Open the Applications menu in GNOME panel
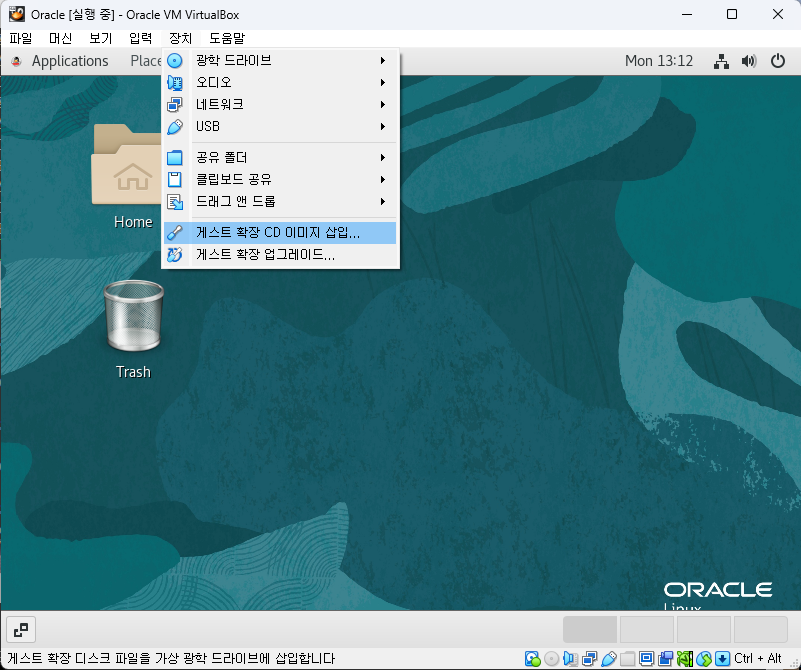This screenshot has height=670, width=801. pyautogui.click(x=70, y=61)
